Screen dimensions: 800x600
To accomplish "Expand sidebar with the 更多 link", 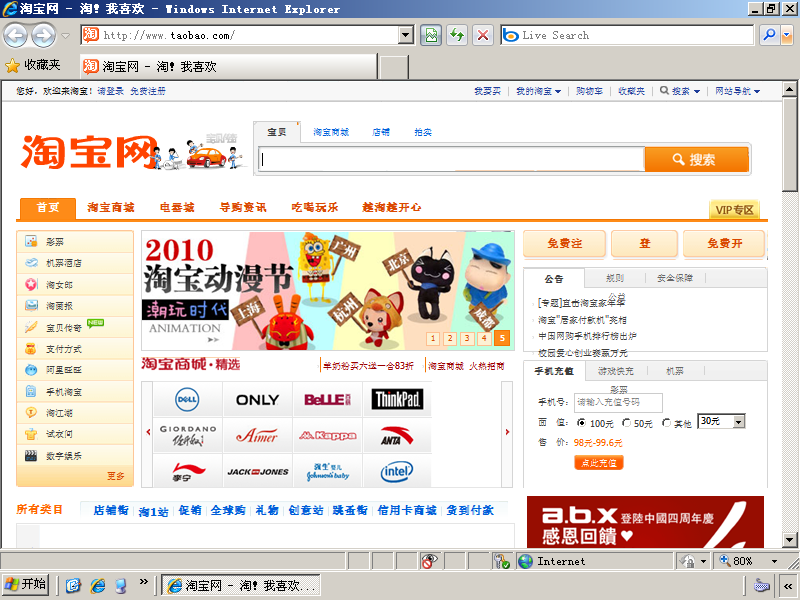I will coord(116,476).
